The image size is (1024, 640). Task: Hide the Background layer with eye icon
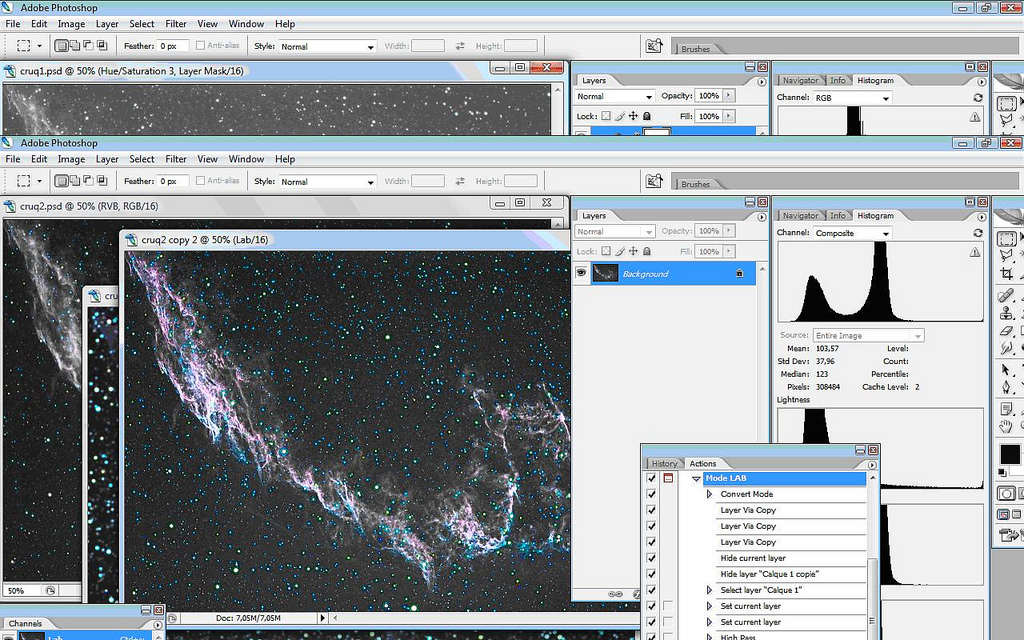click(581, 273)
